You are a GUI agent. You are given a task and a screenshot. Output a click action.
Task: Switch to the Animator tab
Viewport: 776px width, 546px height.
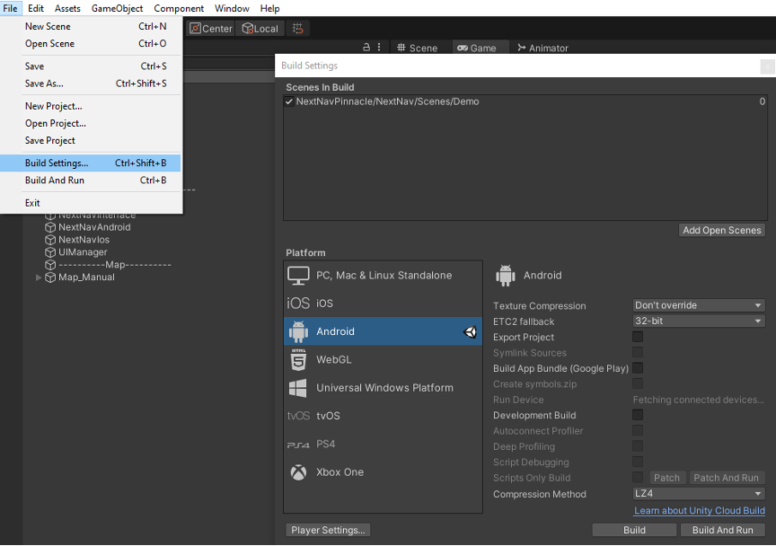[x=543, y=48]
